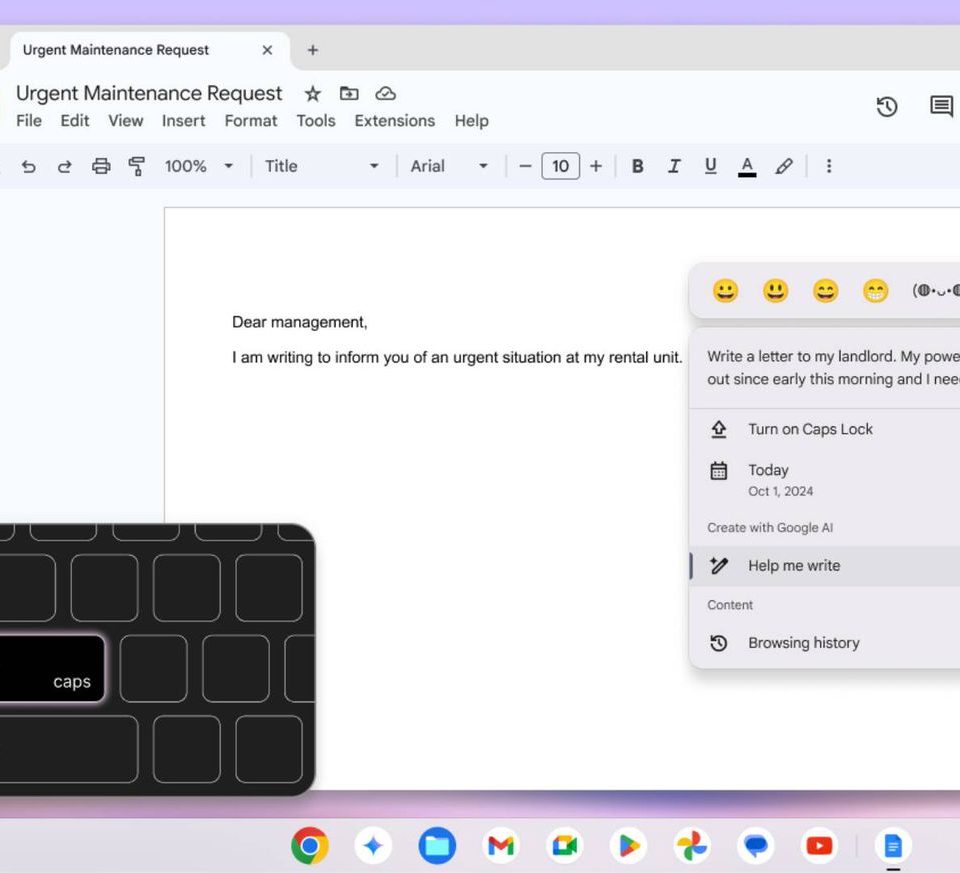
Task: Open the text color picker
Action: 746,167
